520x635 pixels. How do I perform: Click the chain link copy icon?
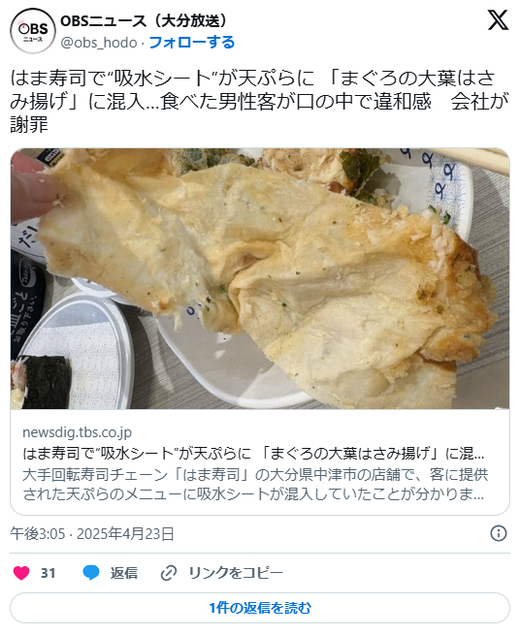(x=168, y=573)
